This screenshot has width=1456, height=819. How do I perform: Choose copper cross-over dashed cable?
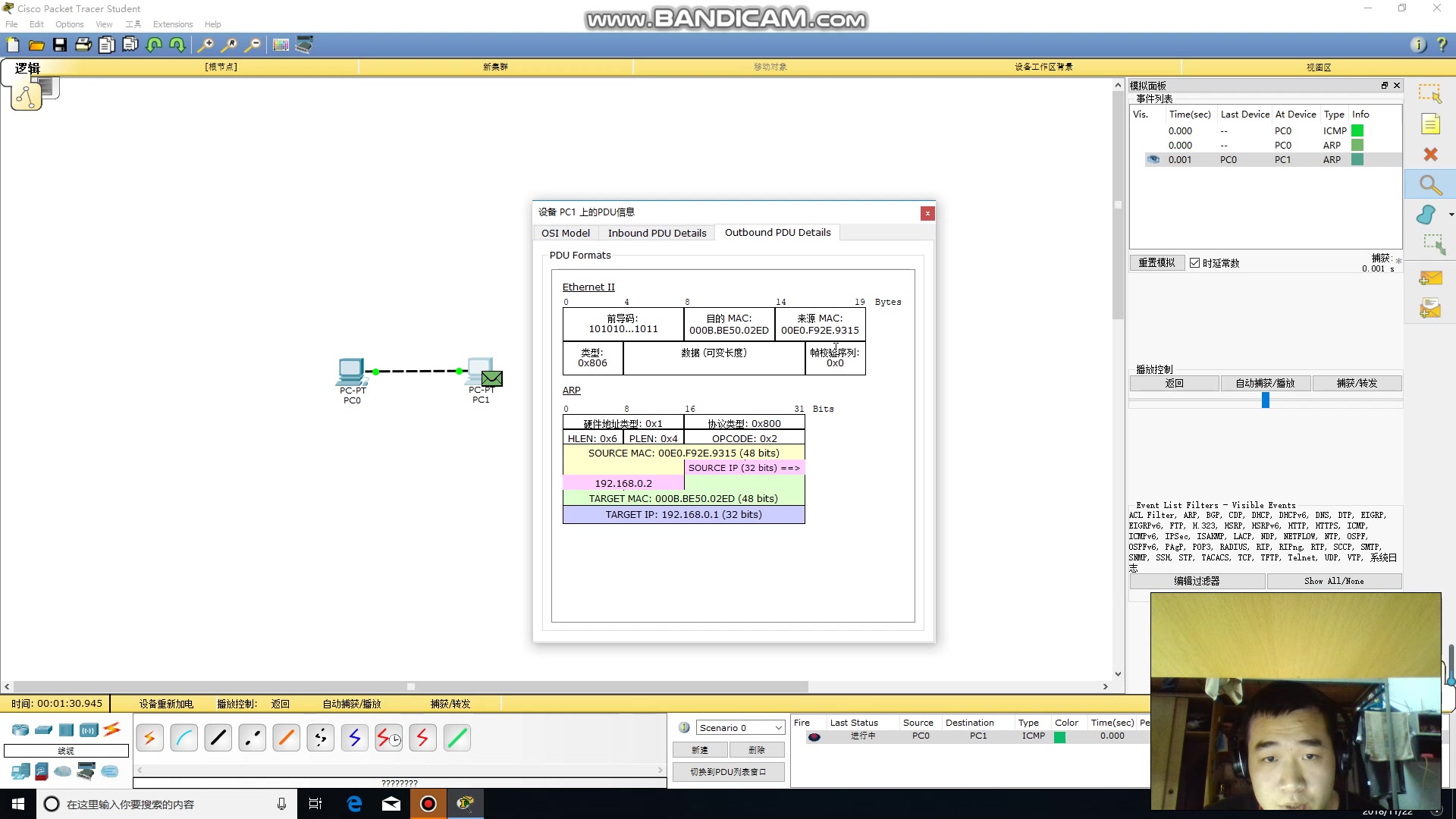pos(252,737)
